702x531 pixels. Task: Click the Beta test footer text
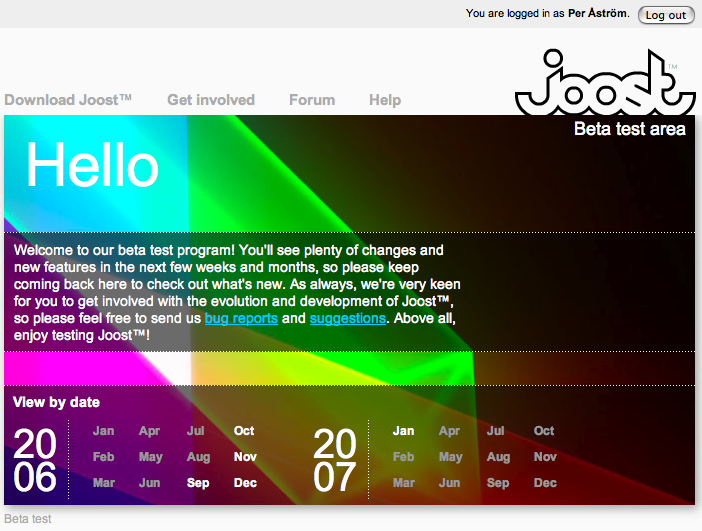tap(28, 519)
